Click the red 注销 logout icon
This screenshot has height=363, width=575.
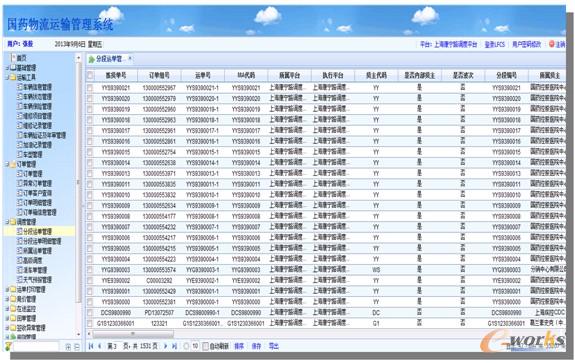pyautogui.click(x=552, y=44)
